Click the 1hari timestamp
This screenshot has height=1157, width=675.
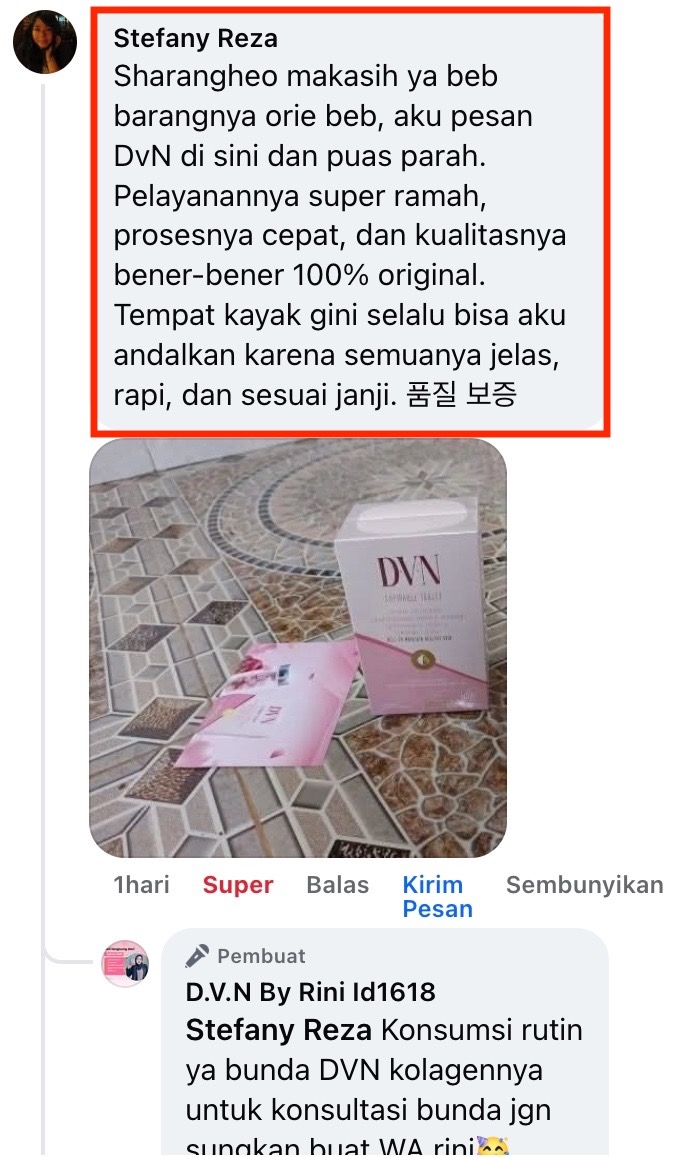coord(142,885)
